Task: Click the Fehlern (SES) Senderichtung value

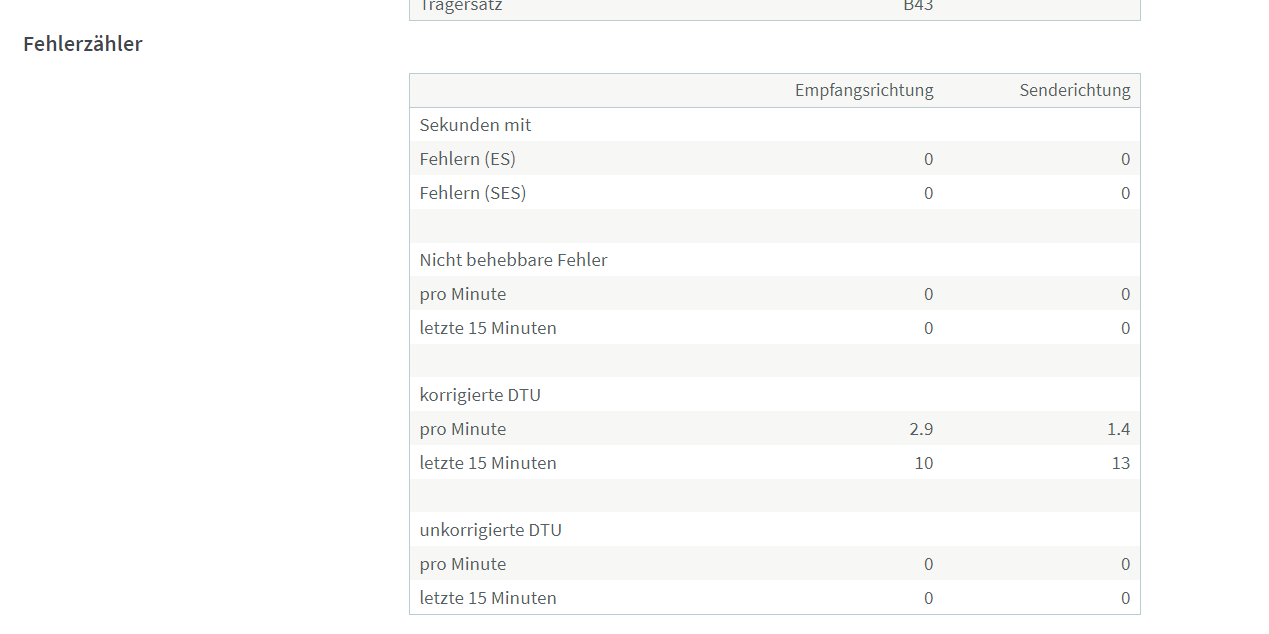Action: point(1125,193)
